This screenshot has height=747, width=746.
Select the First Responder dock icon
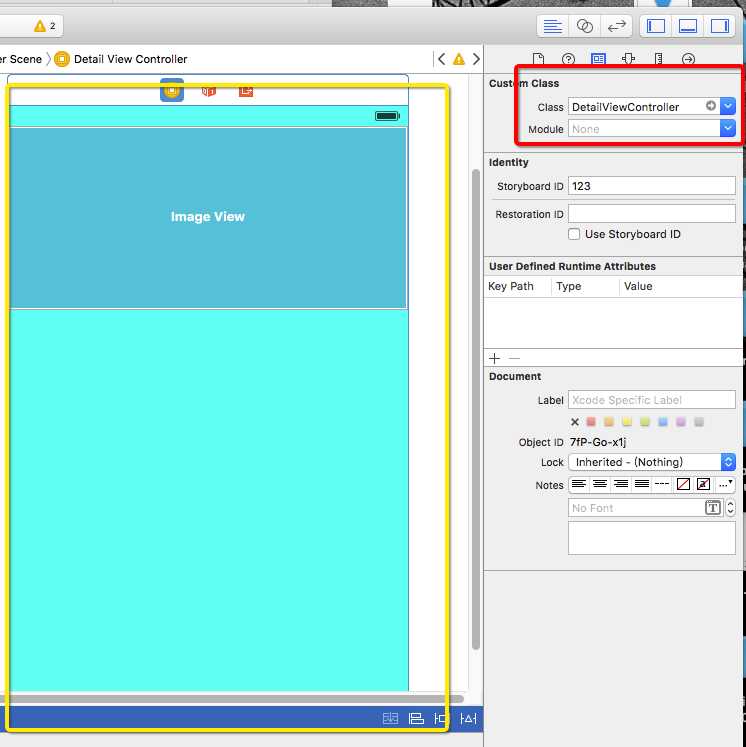209,91
